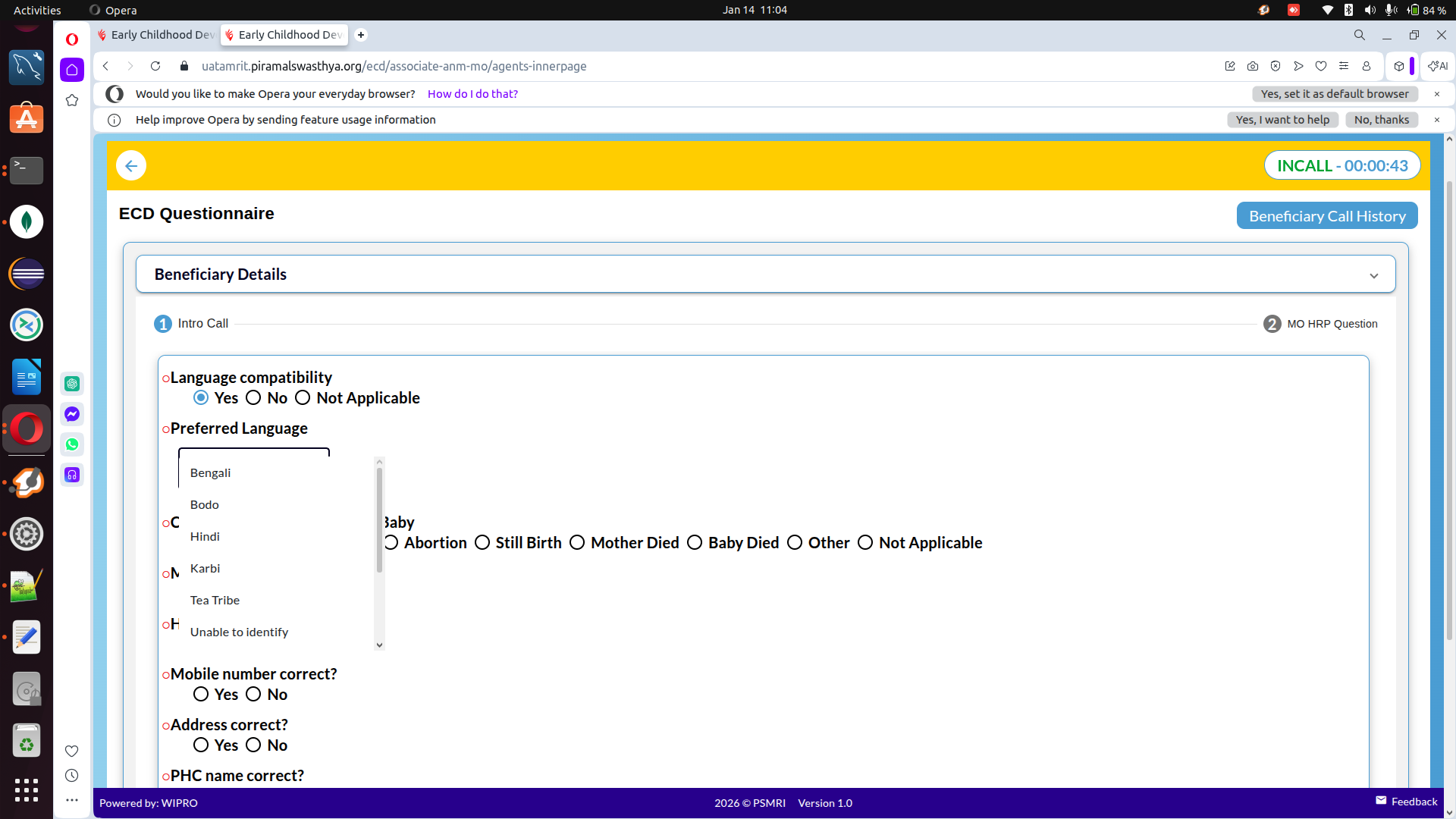Pick Tea Tribe from language list
1456x819 pixels.
pos(215,601)
